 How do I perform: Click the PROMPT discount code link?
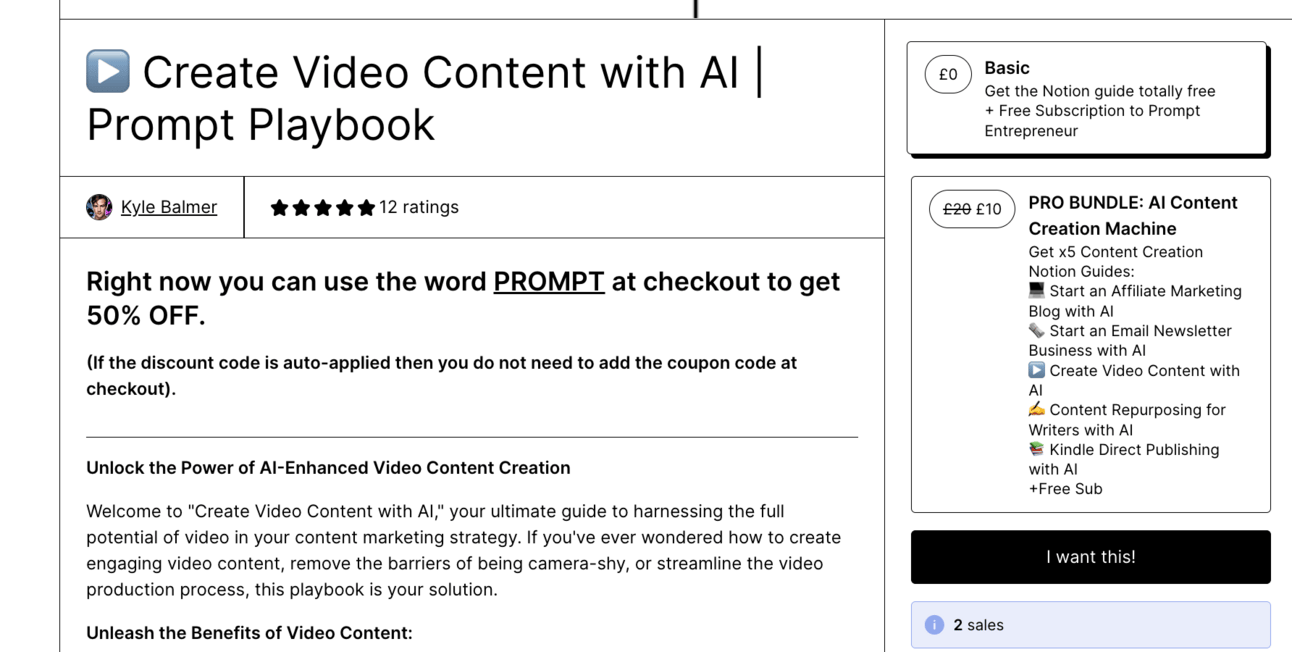click(x=549, y=282)
